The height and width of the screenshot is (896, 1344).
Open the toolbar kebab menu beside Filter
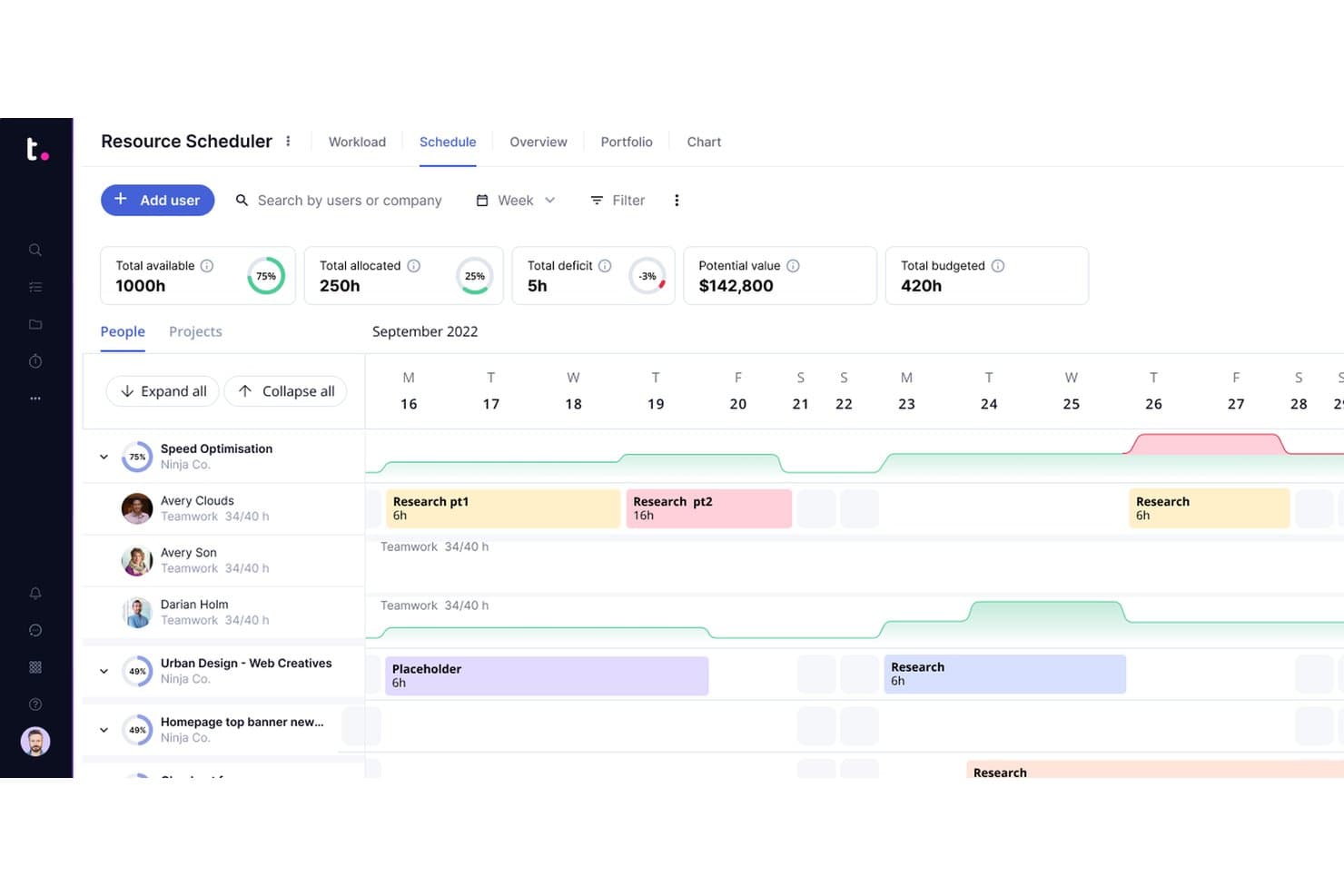(677, 201)
